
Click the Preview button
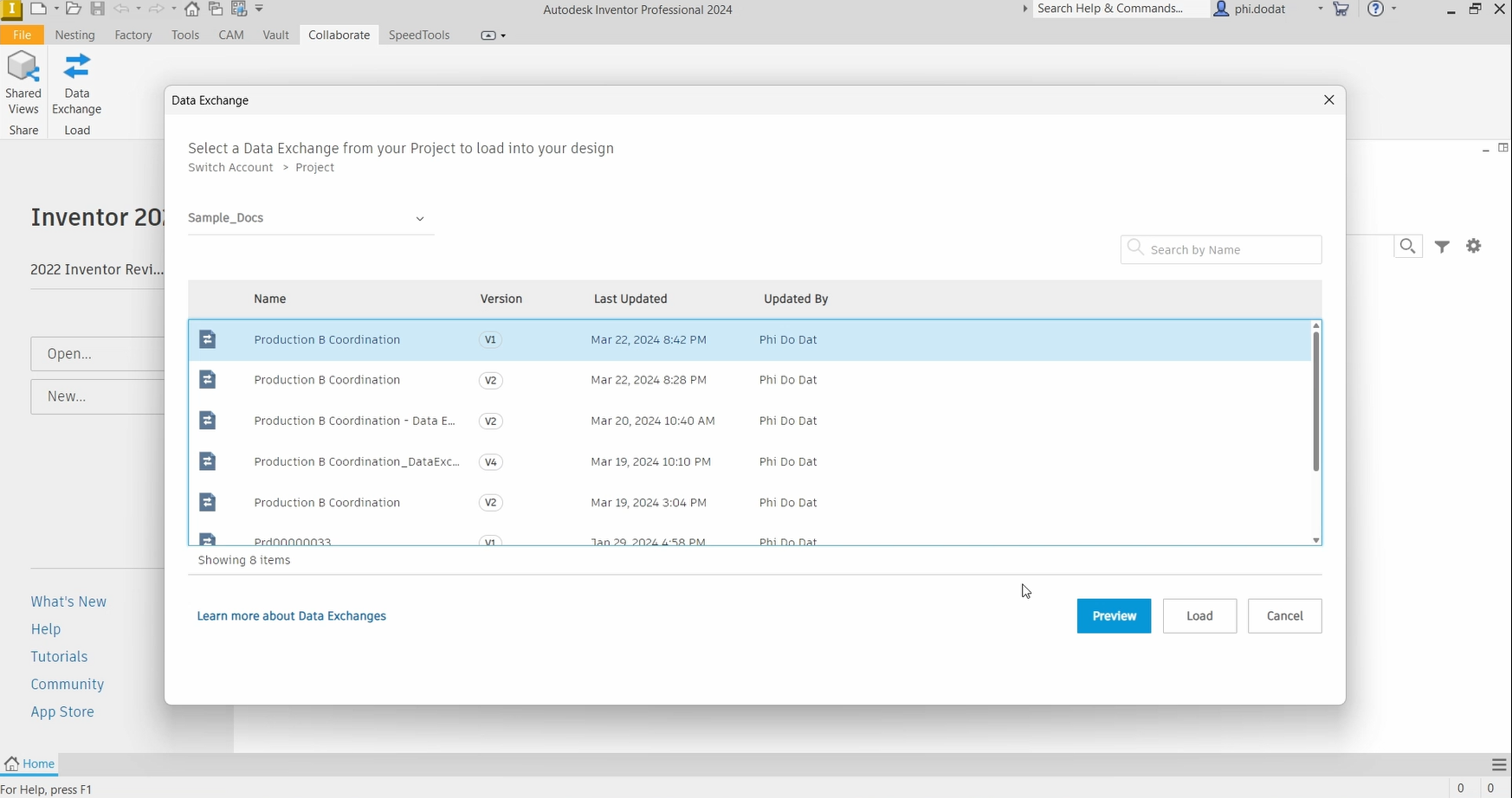1114,616
